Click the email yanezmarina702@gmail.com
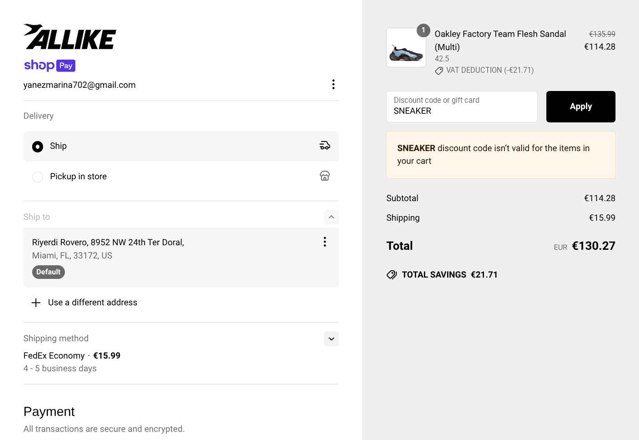Screen dimensions: 639x440 coord(79,85)
